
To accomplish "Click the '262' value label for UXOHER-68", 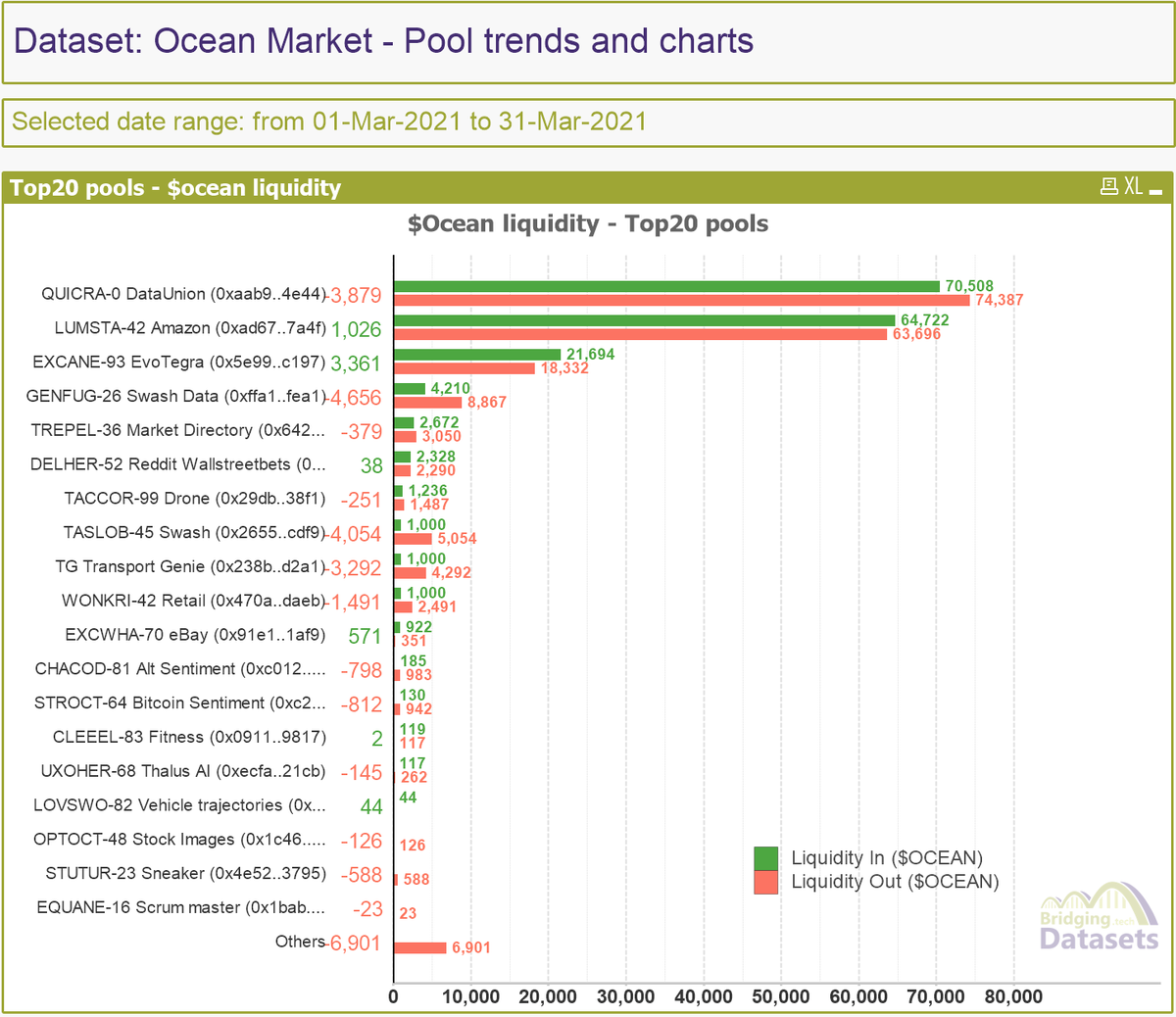I will pyautogui.click(x=415, y=777).
